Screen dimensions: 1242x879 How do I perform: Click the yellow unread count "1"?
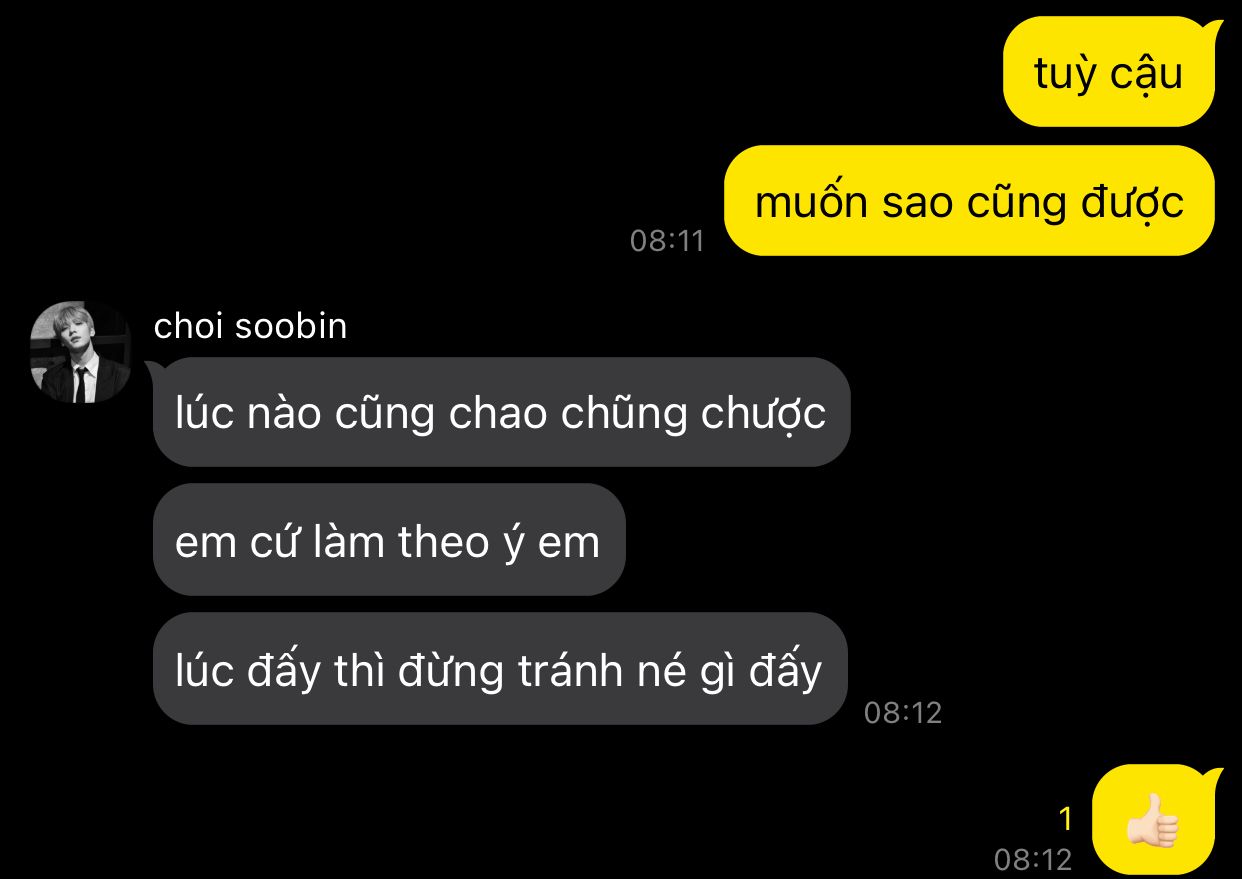coord(1066,820)
